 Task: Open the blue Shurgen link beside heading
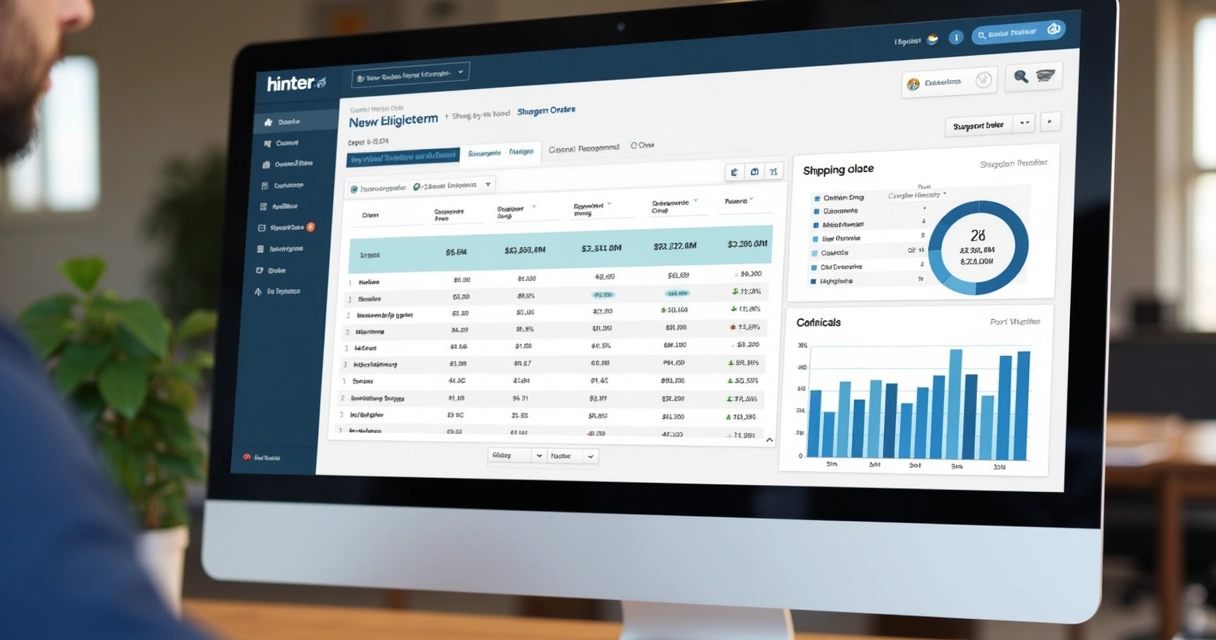[546, 111]
